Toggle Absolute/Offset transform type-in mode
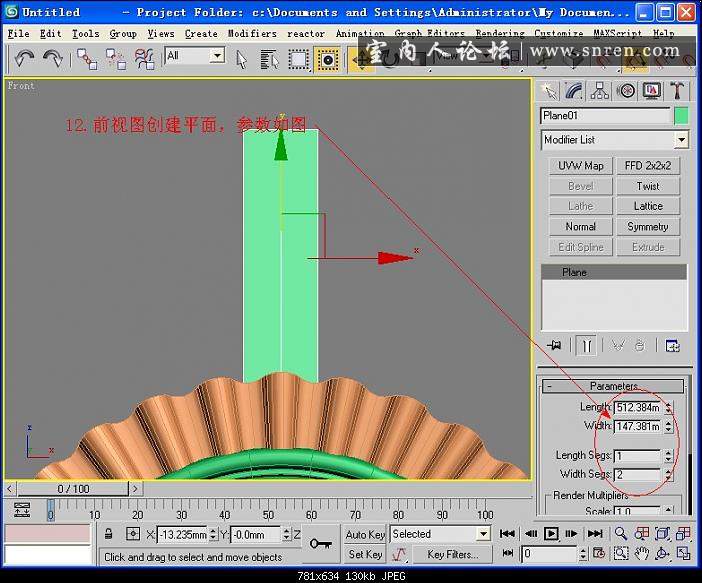The image size is (702, 583). [133, 534]
